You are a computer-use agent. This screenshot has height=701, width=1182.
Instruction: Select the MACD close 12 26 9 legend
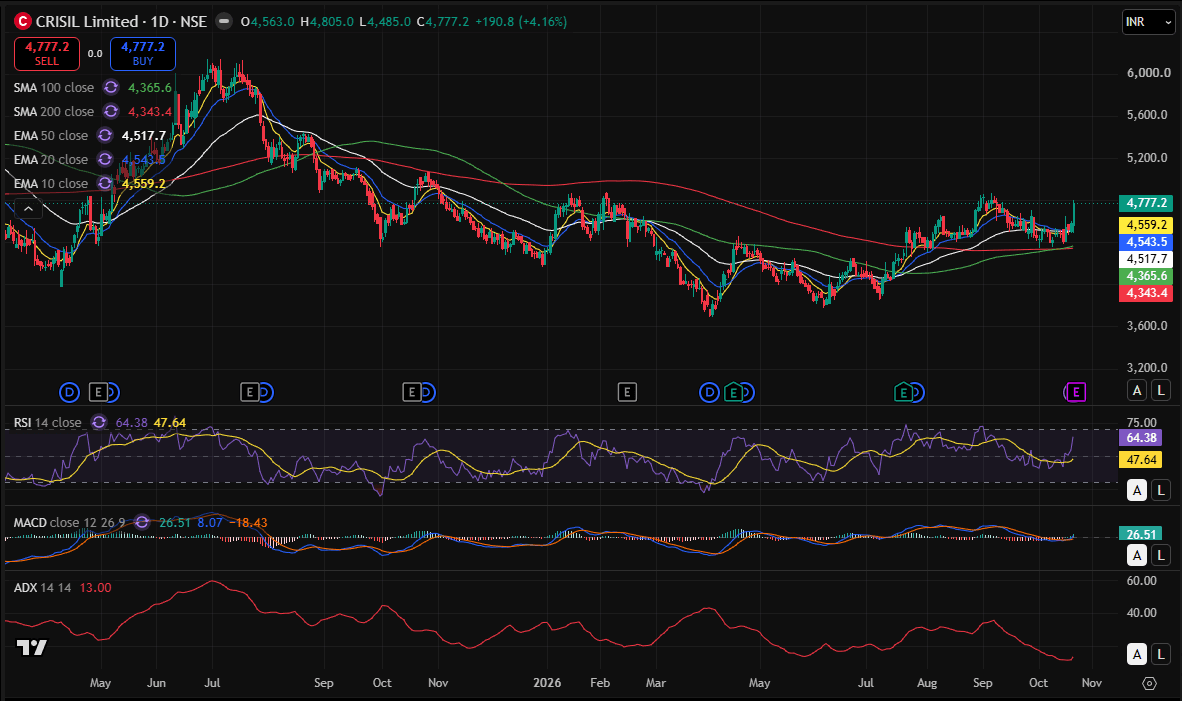point(69,522)
